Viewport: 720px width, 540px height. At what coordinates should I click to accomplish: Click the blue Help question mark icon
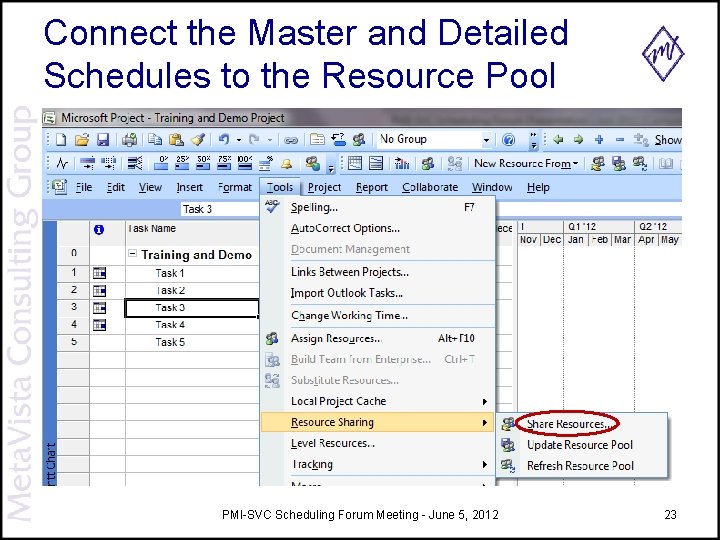tap(508, 140)
